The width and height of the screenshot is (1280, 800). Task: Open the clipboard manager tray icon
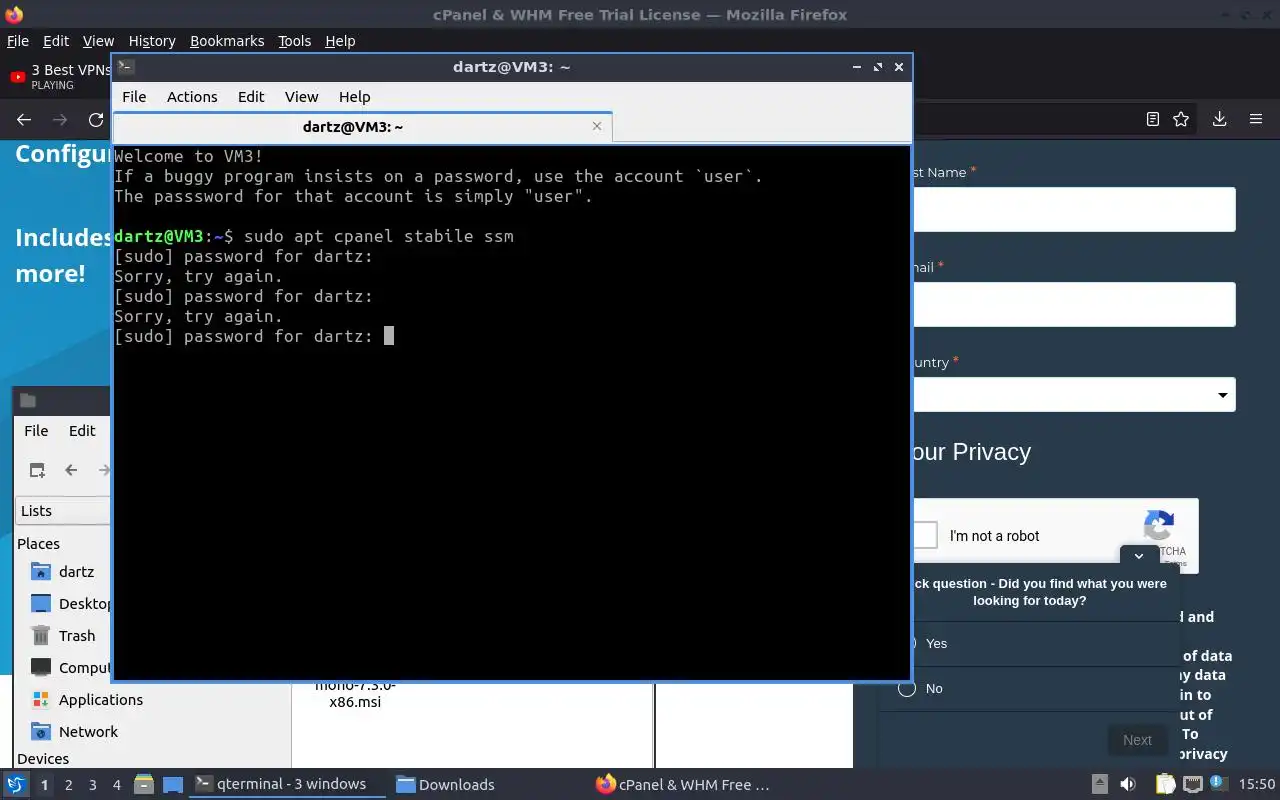[x=1165, y=785]
